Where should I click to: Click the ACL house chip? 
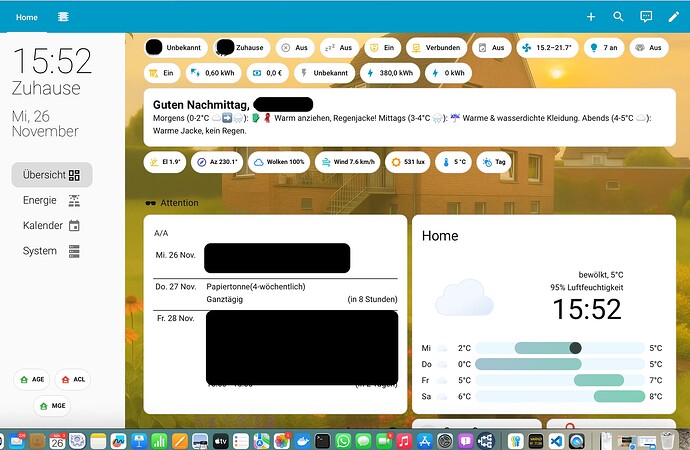pyautogui.click(x=73, y=380)
